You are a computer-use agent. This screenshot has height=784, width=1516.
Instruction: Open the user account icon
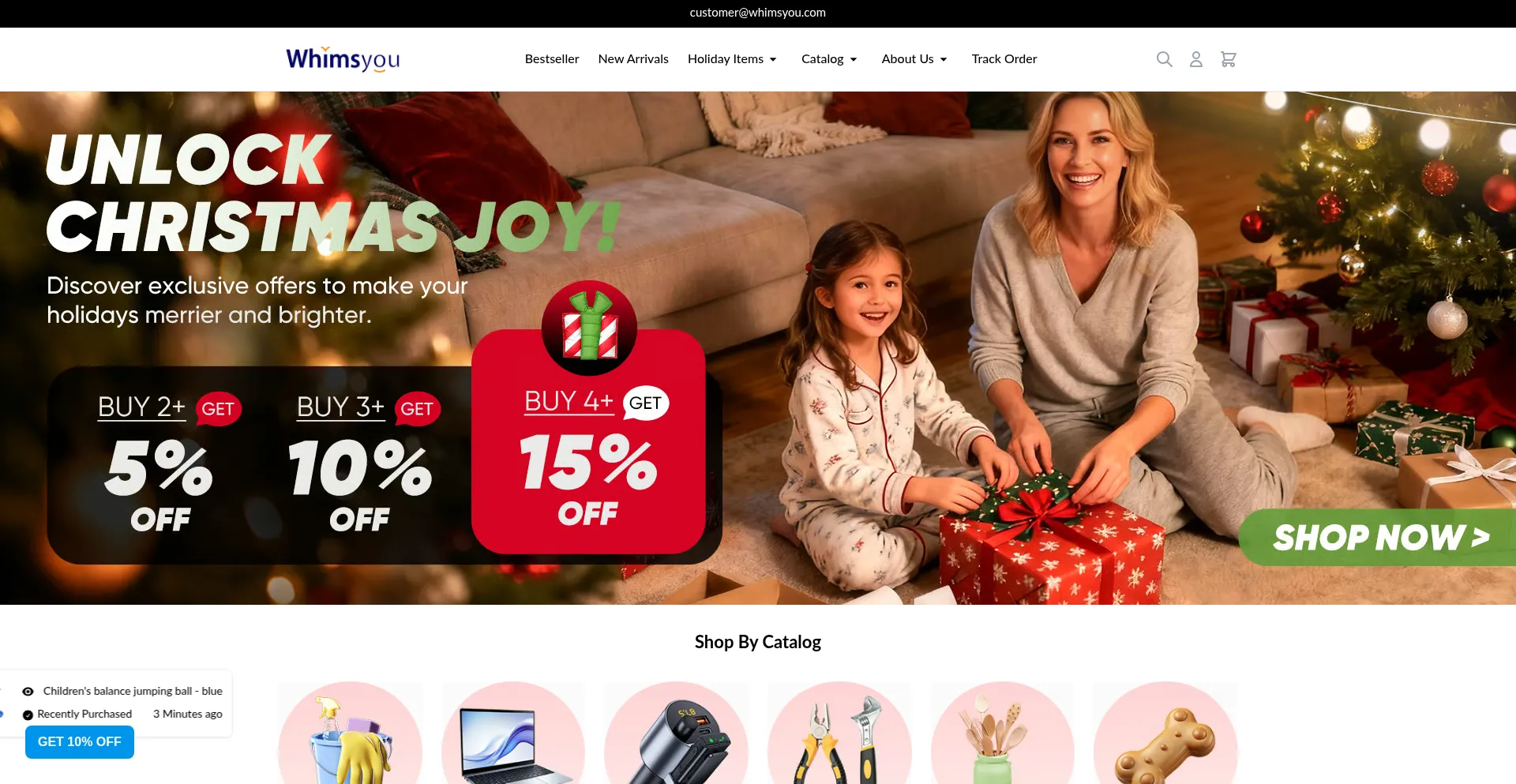tap(1196, 59)
